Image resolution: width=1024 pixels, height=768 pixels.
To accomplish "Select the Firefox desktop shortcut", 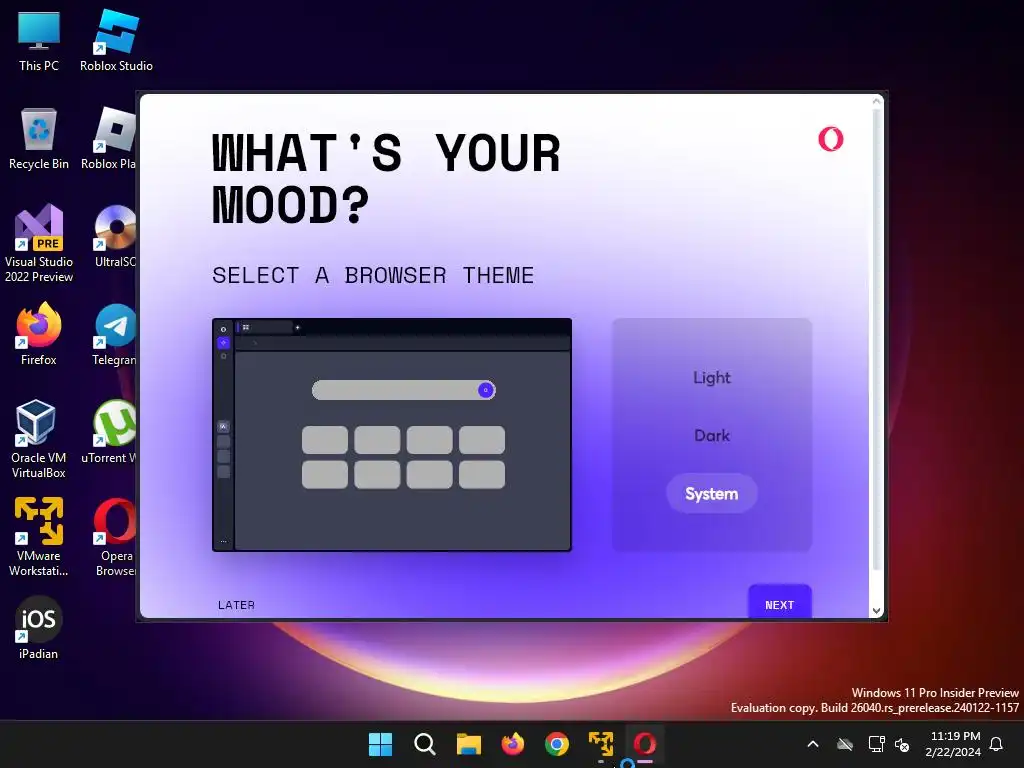I will pyautogui.click(x=39, y=334).
